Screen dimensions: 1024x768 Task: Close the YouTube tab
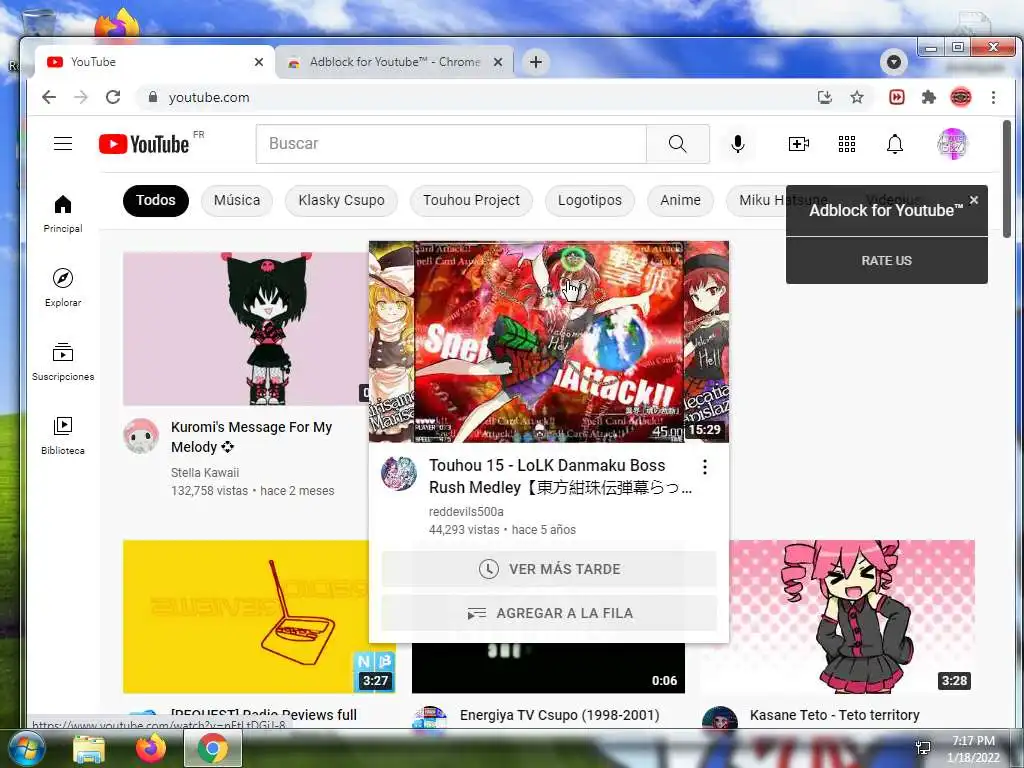[259, 62]
